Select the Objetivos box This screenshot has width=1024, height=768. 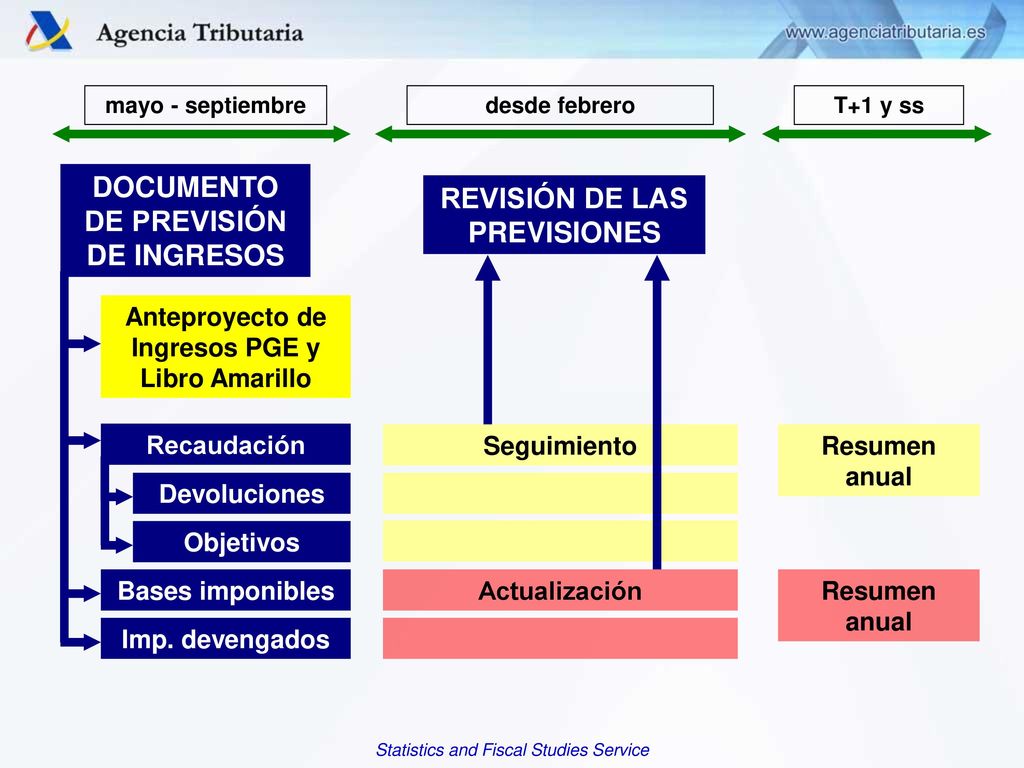pyautogui.click(x=242, y=542)
